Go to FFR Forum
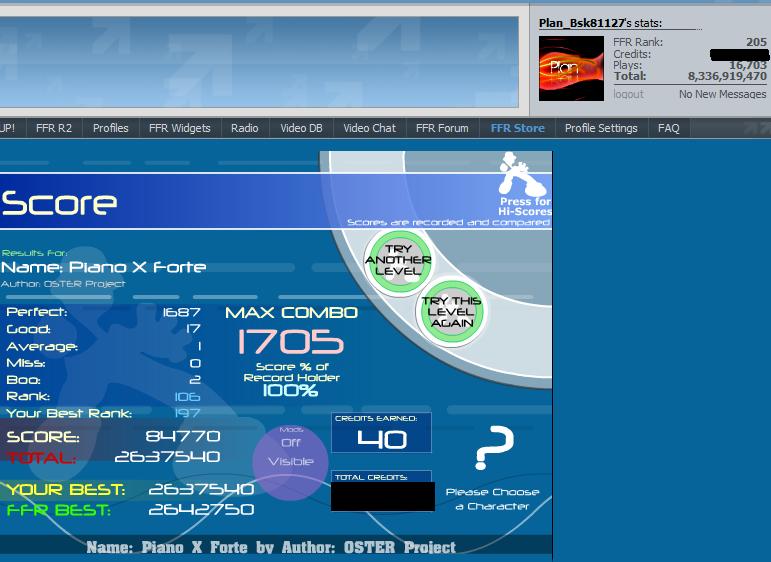This screenshot has height=562, width=771. pos(442,128)
